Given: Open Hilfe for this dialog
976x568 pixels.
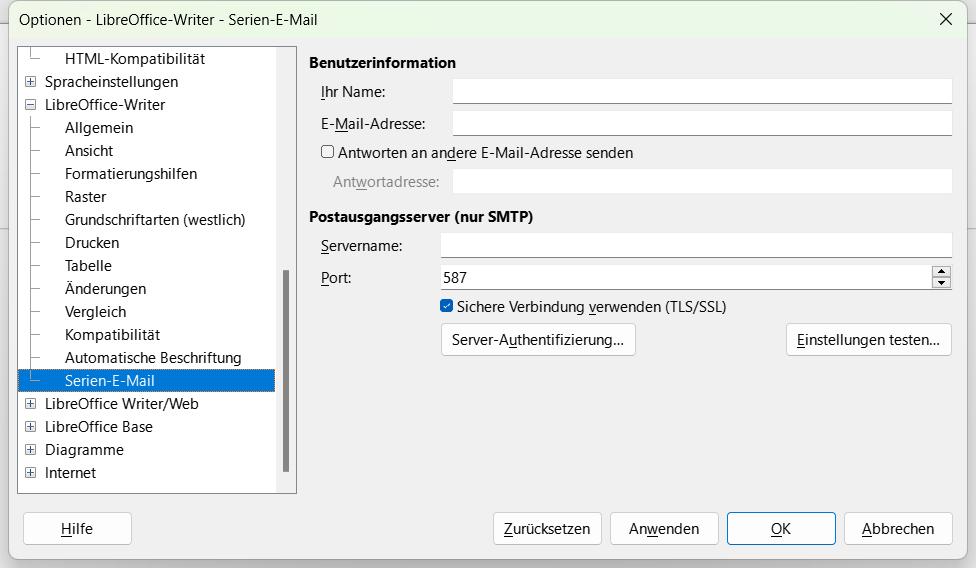Looking at the screenshot, I should click(77, 529).
